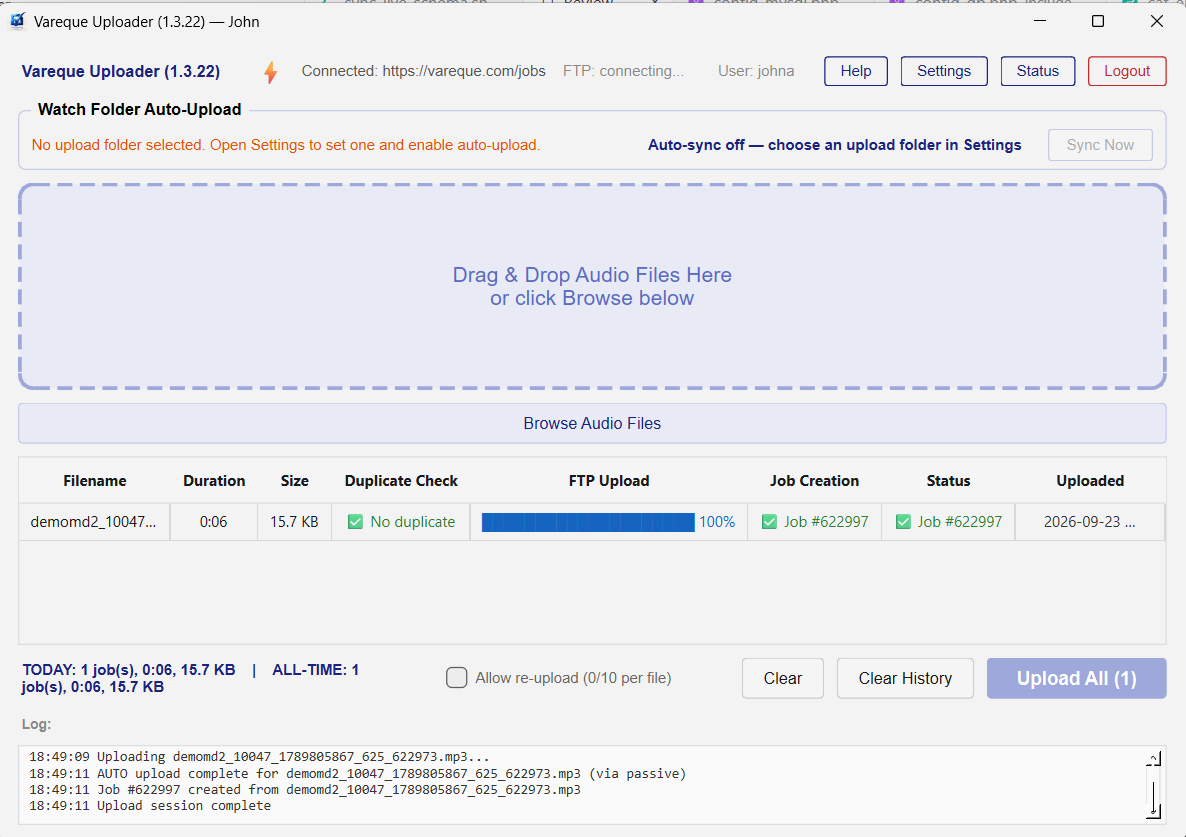The width and height of the screenshot is (1186, 837).
Task: Click the Clear button
Action: [x=783, y=678]
